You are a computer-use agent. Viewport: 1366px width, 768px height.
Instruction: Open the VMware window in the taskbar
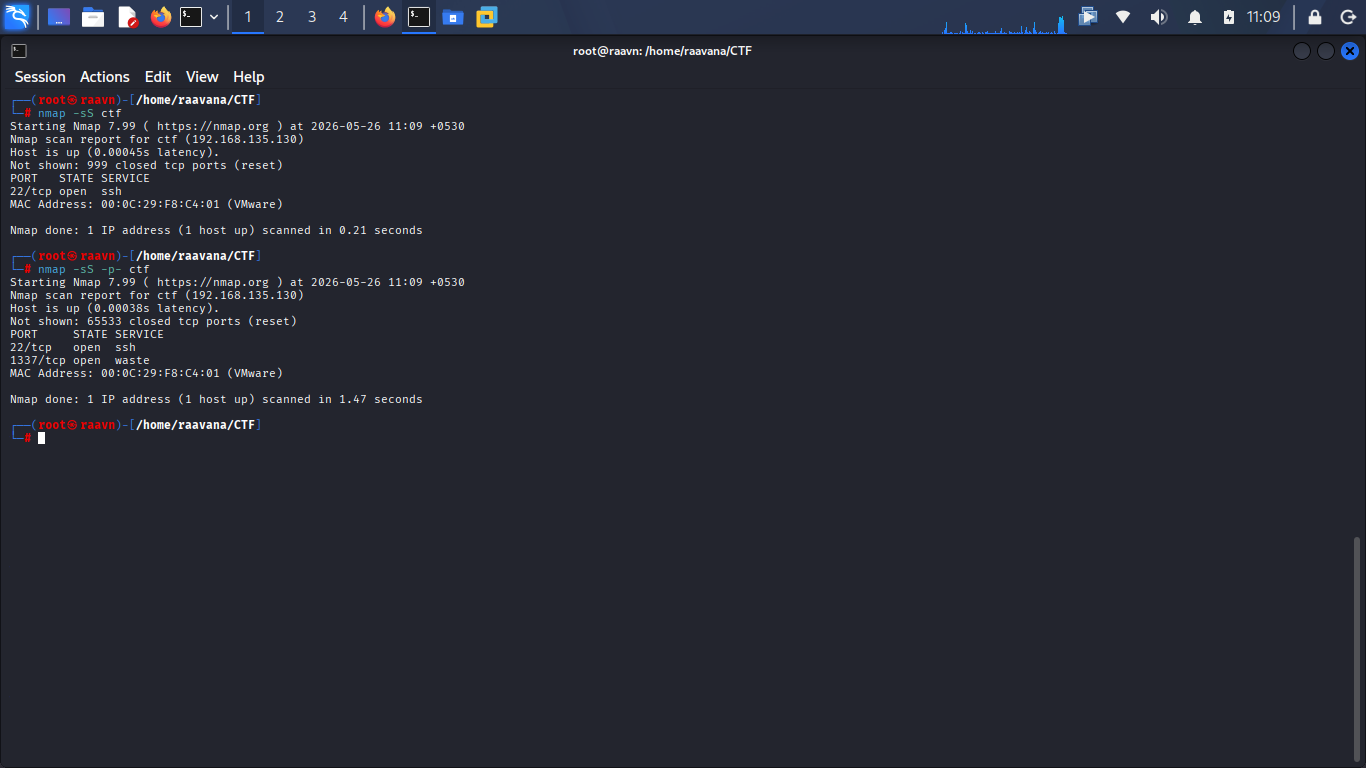click(x=487, y=17)
